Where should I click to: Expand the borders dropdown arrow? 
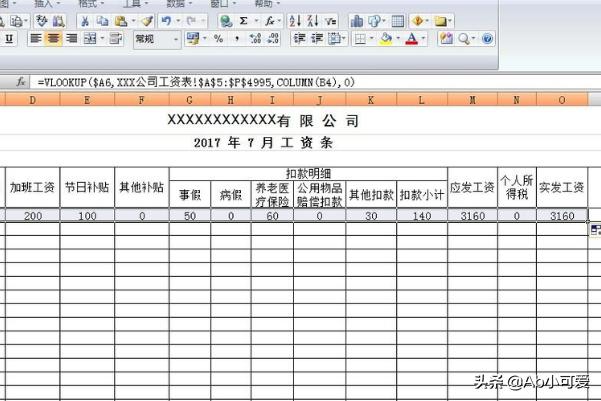click(373, 39)
